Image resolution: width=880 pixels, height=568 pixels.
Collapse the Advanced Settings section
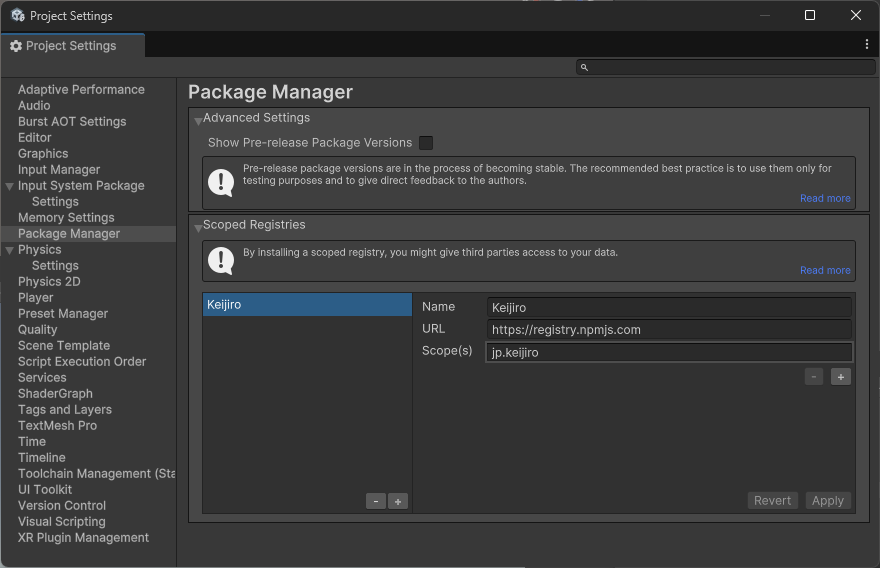(198, 120)
